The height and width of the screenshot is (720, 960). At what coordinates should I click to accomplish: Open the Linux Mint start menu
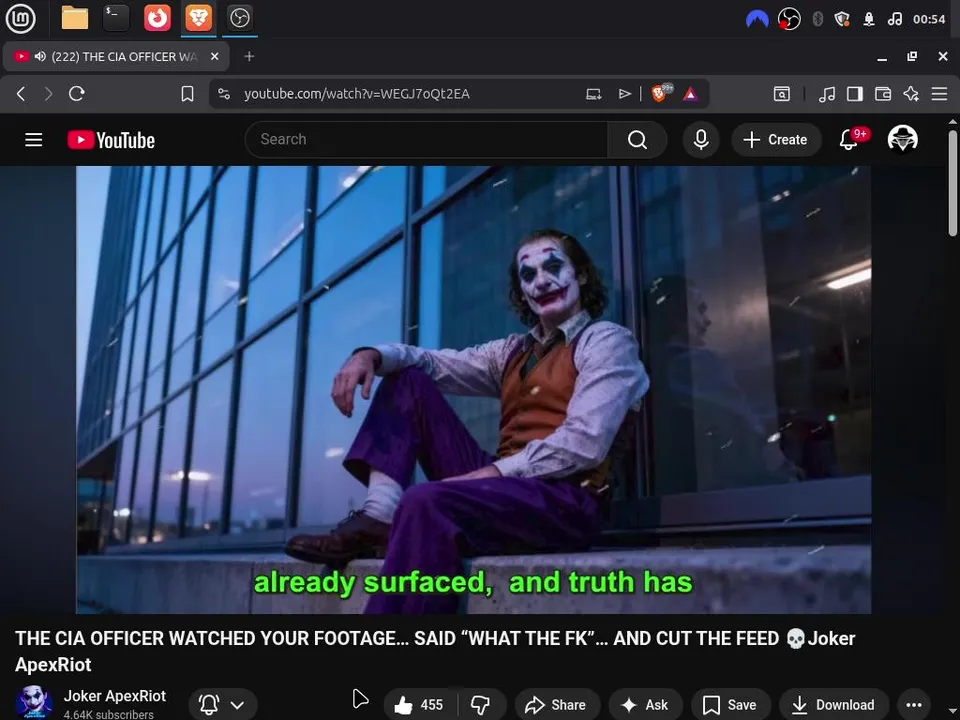pos(20,18)
